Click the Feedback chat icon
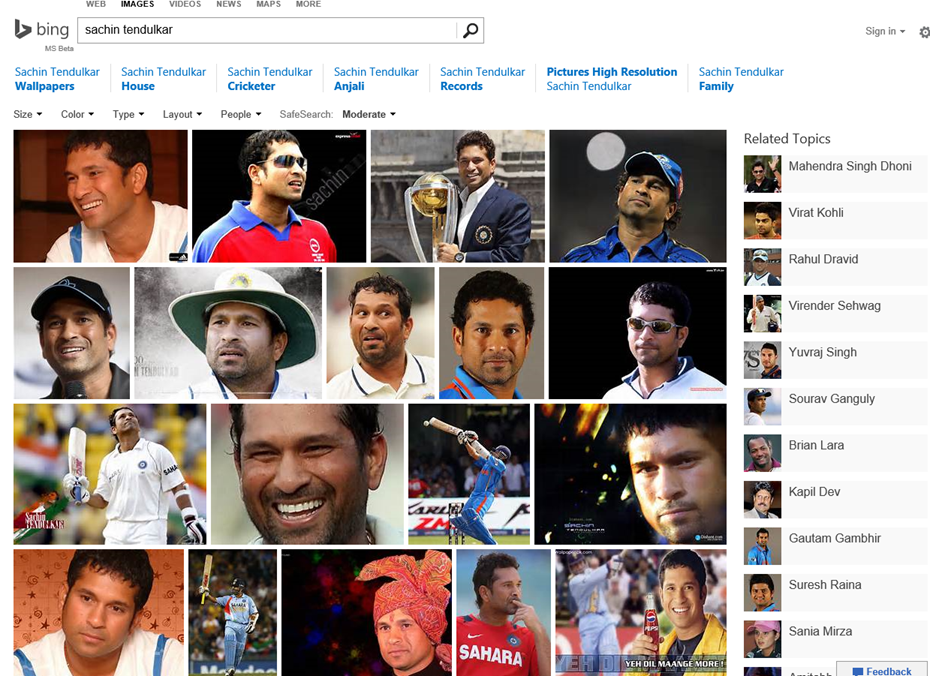The height and width of the screenshot is (676, 930). (x=858, y=671)
